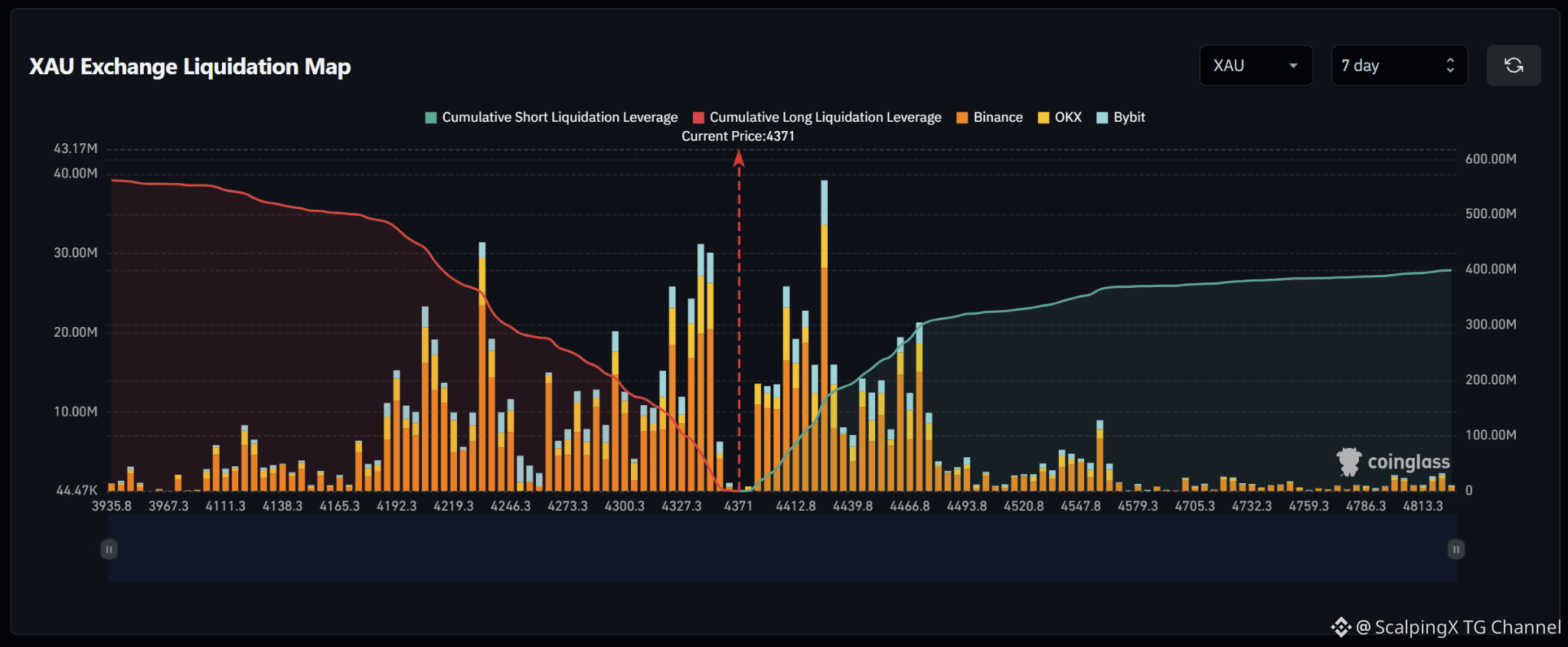Image resolution: width=1568 pixels, height=647 pixels.
Task: Click the left zoom slider handle
Action: 109,549
